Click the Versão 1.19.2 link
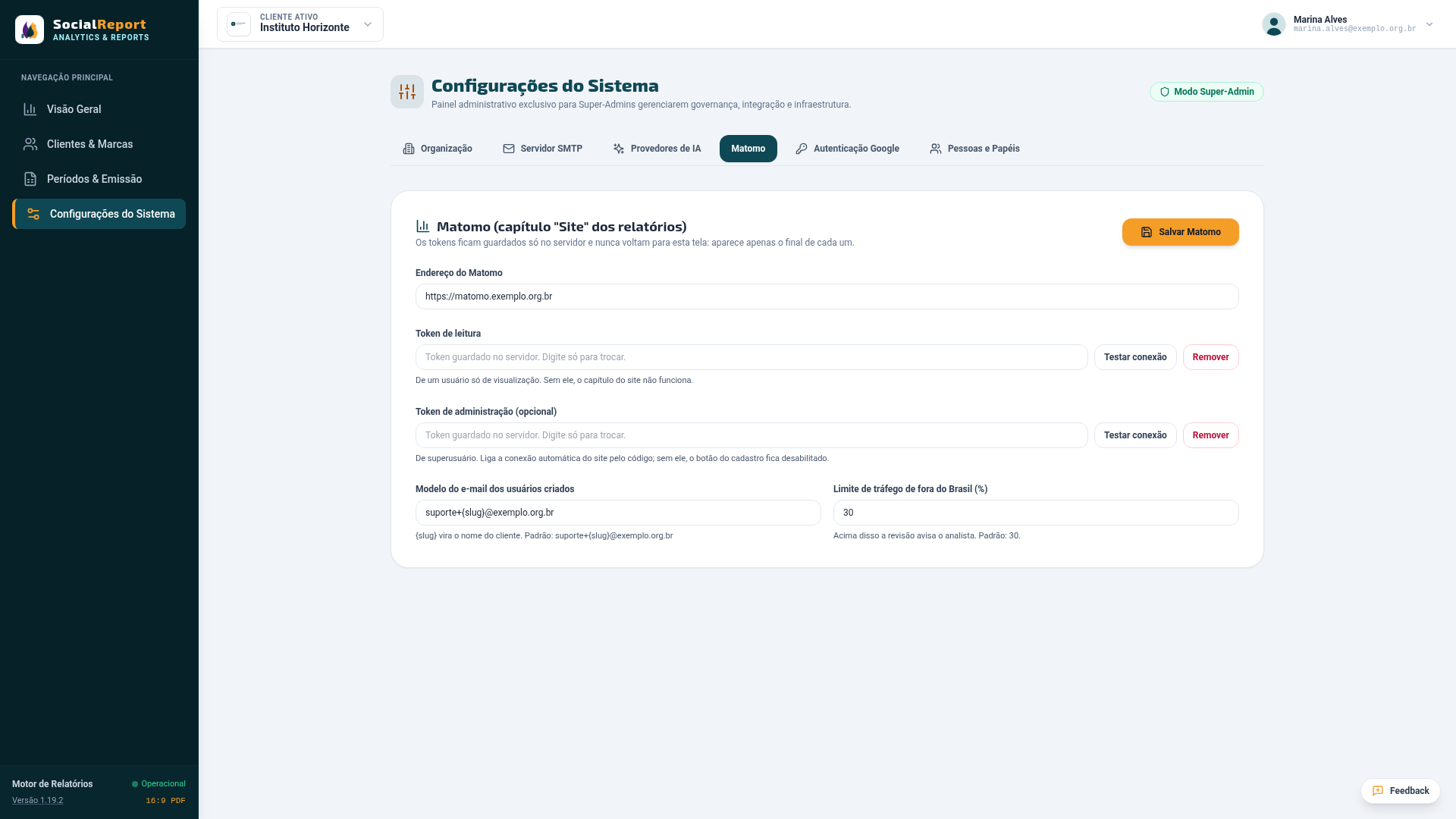This screenshot has height=819, width=1456. (38, 801)
